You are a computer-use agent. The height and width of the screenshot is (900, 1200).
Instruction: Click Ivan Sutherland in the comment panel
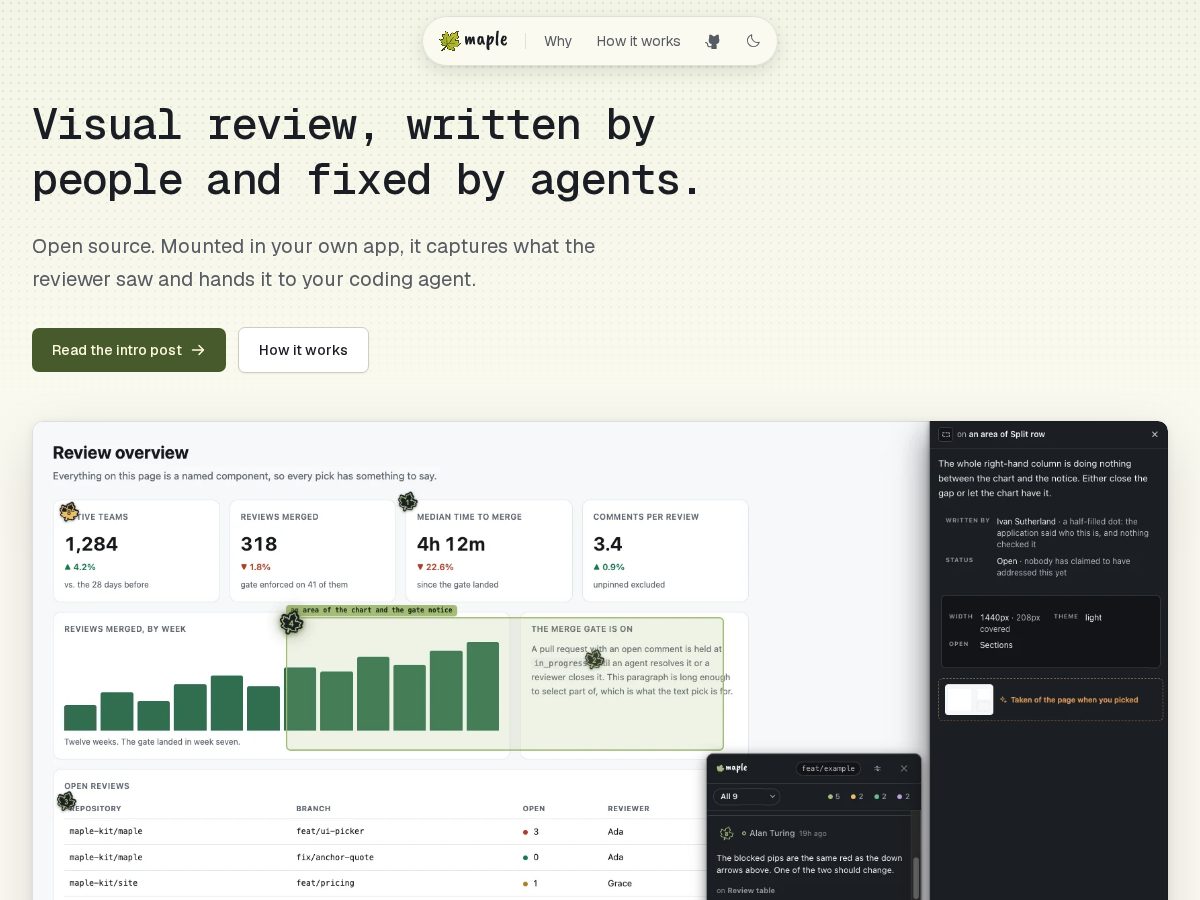pos(1026,521)
